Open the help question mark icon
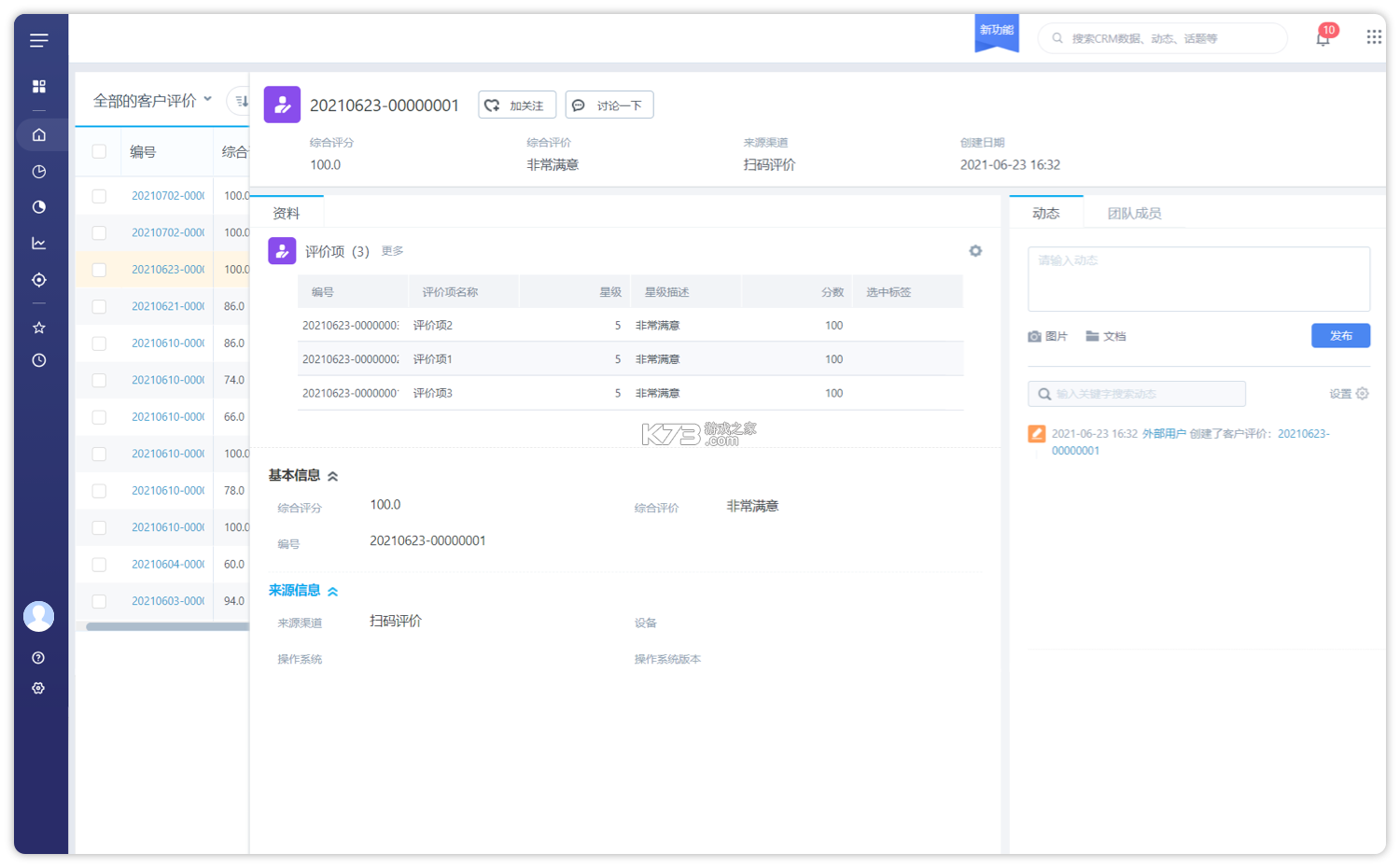The height and width of the screenshot is (868, 1400). coord(38,658)
